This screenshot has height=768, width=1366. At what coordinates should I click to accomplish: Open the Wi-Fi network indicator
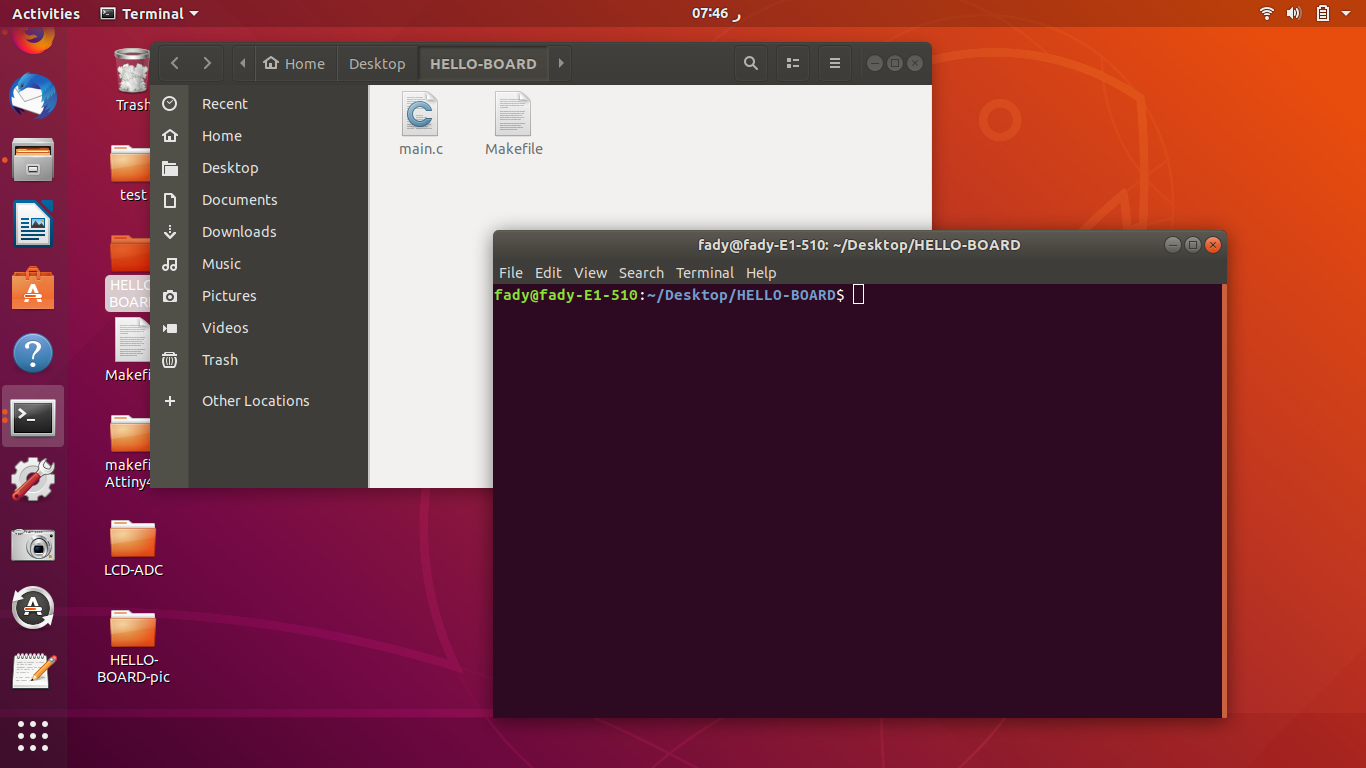1267,13
